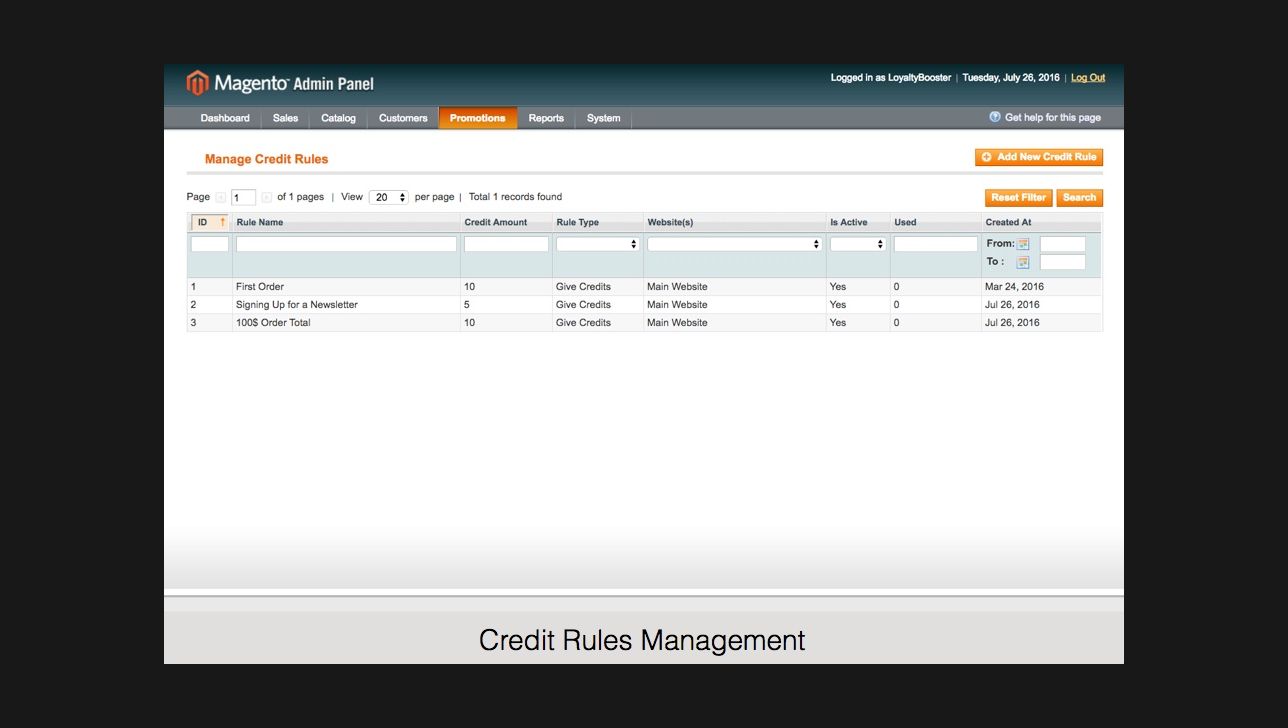Open the Customers menu

tap(403, 118)
